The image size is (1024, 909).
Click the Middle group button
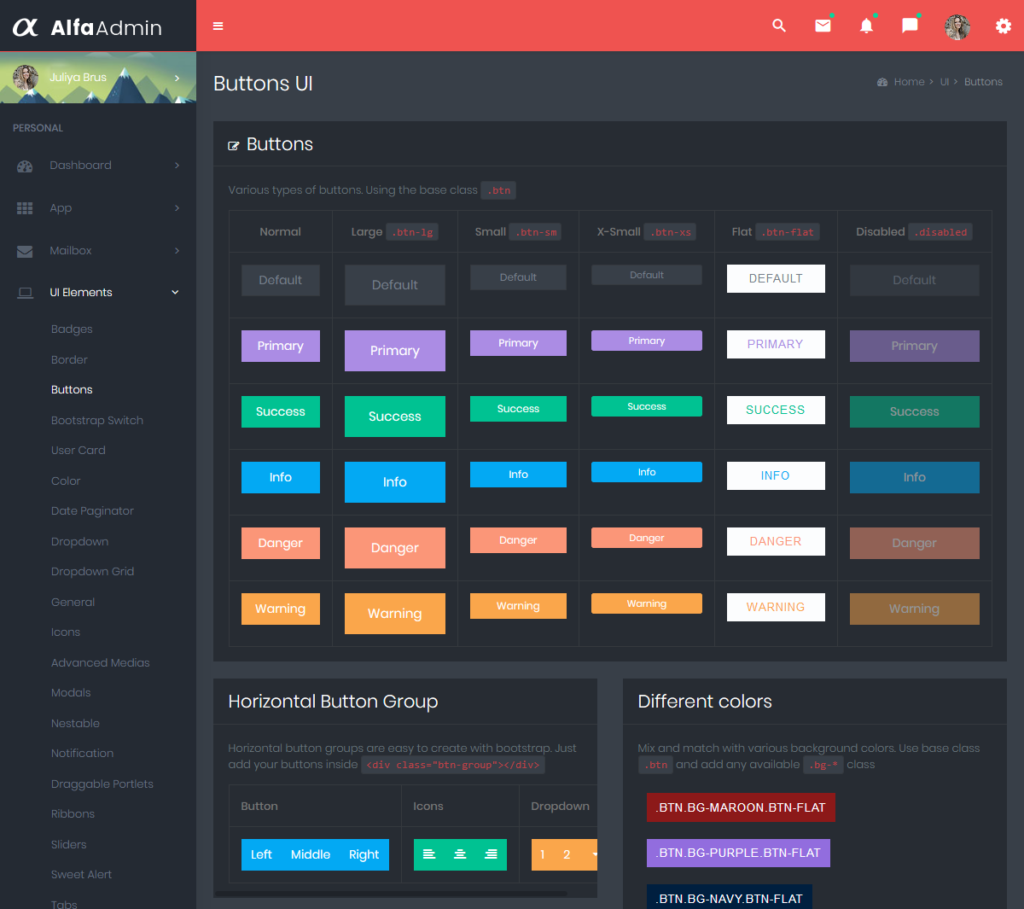(311, 855)
